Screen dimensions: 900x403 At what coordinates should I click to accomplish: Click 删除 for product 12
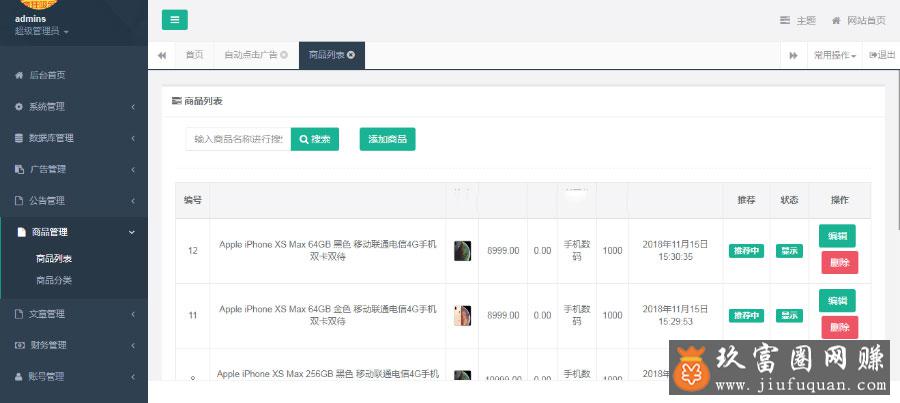[x=839, y=262]
